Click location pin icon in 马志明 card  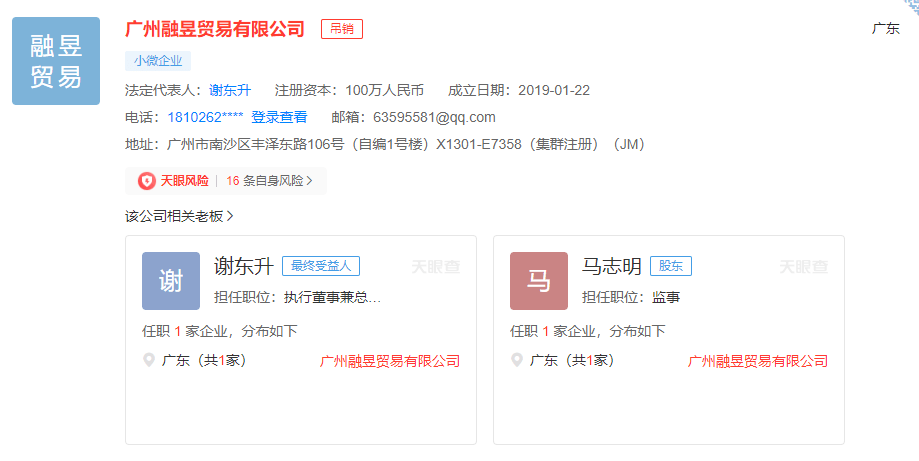point(516,360)
